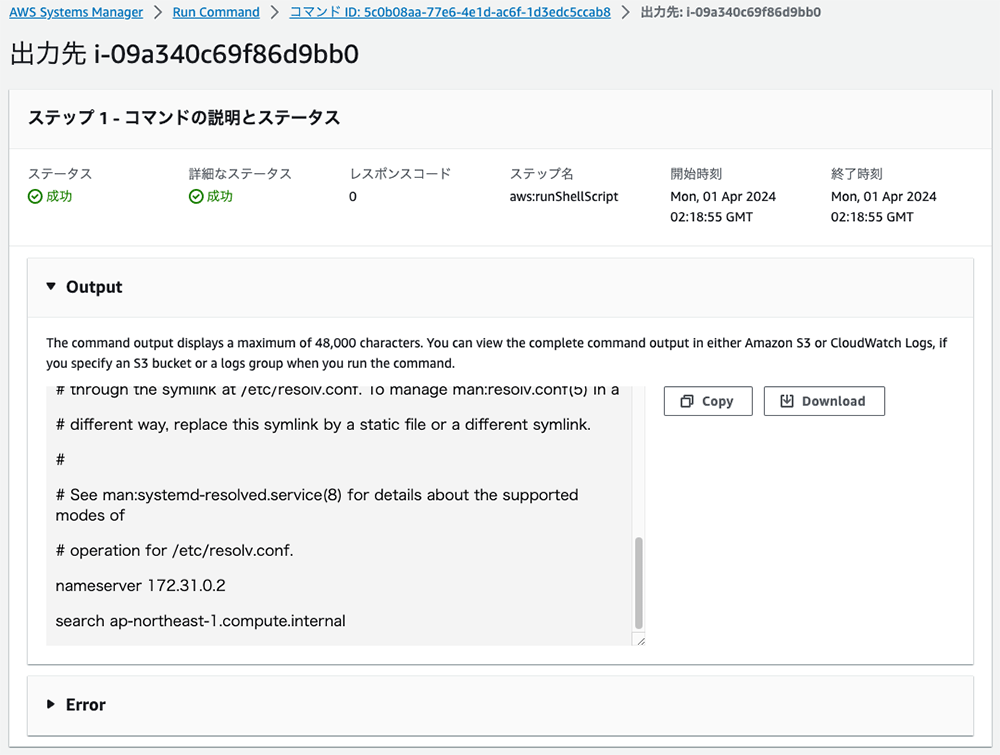Click the response code value 0

click(x=353, y=196)
